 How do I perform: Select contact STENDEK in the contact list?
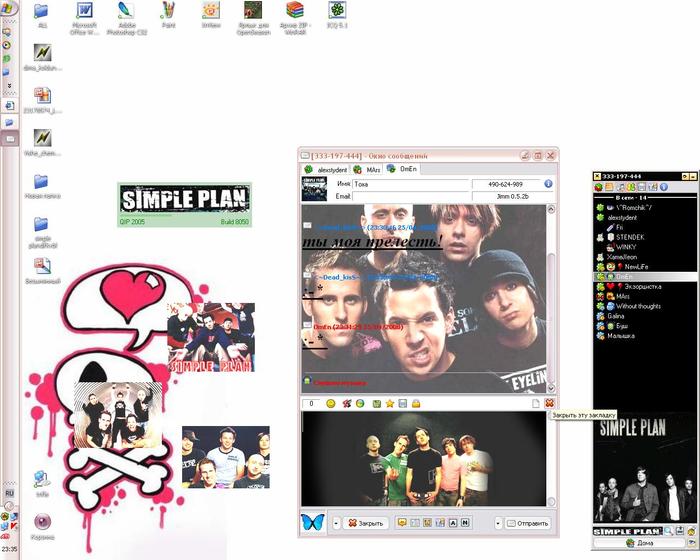645,237
